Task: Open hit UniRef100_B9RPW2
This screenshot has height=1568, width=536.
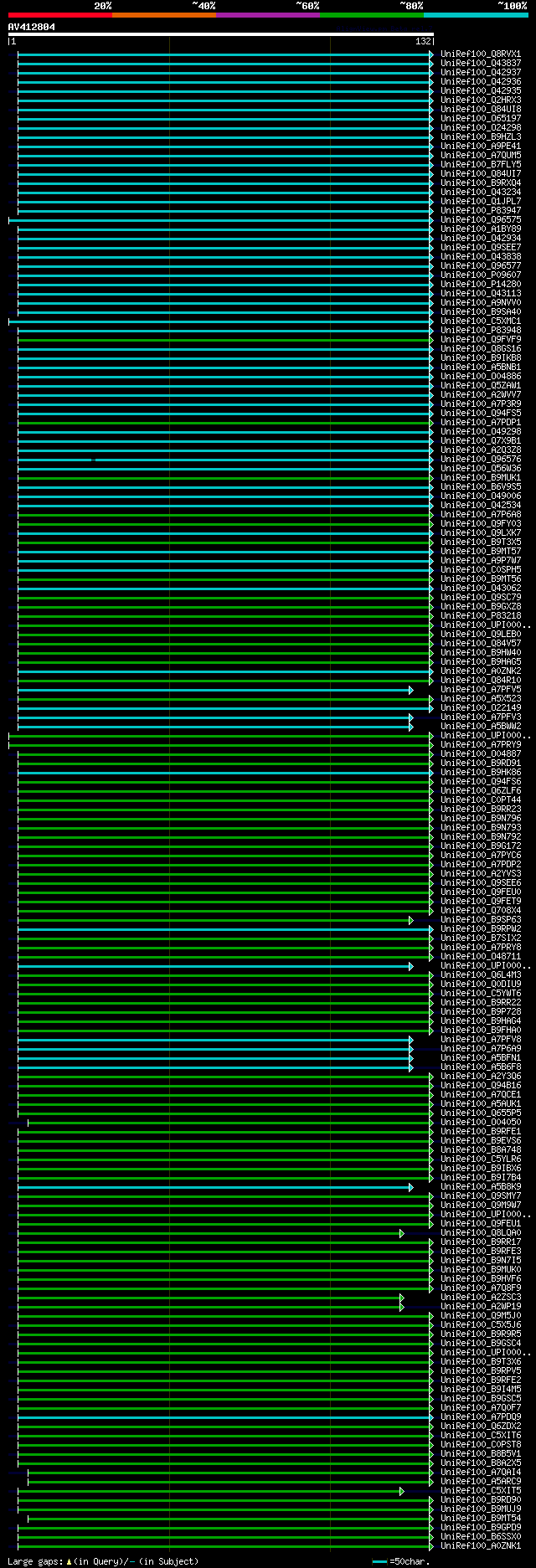Action: (481, 928)
